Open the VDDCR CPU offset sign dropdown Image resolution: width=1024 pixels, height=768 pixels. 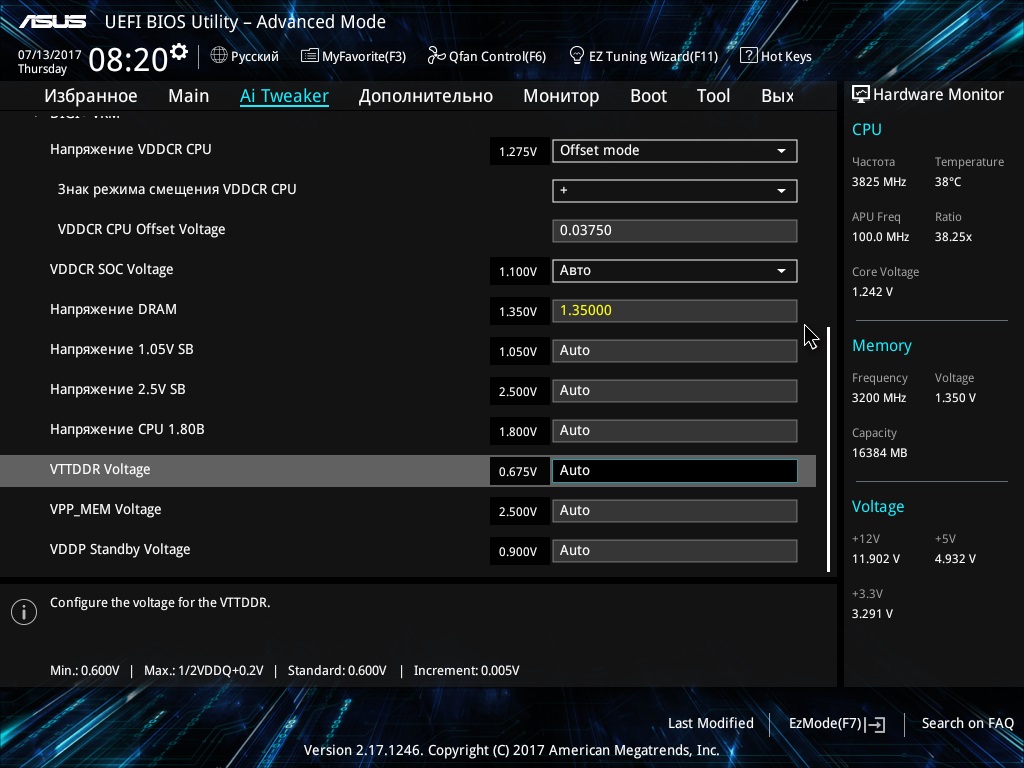click(675, 191)
